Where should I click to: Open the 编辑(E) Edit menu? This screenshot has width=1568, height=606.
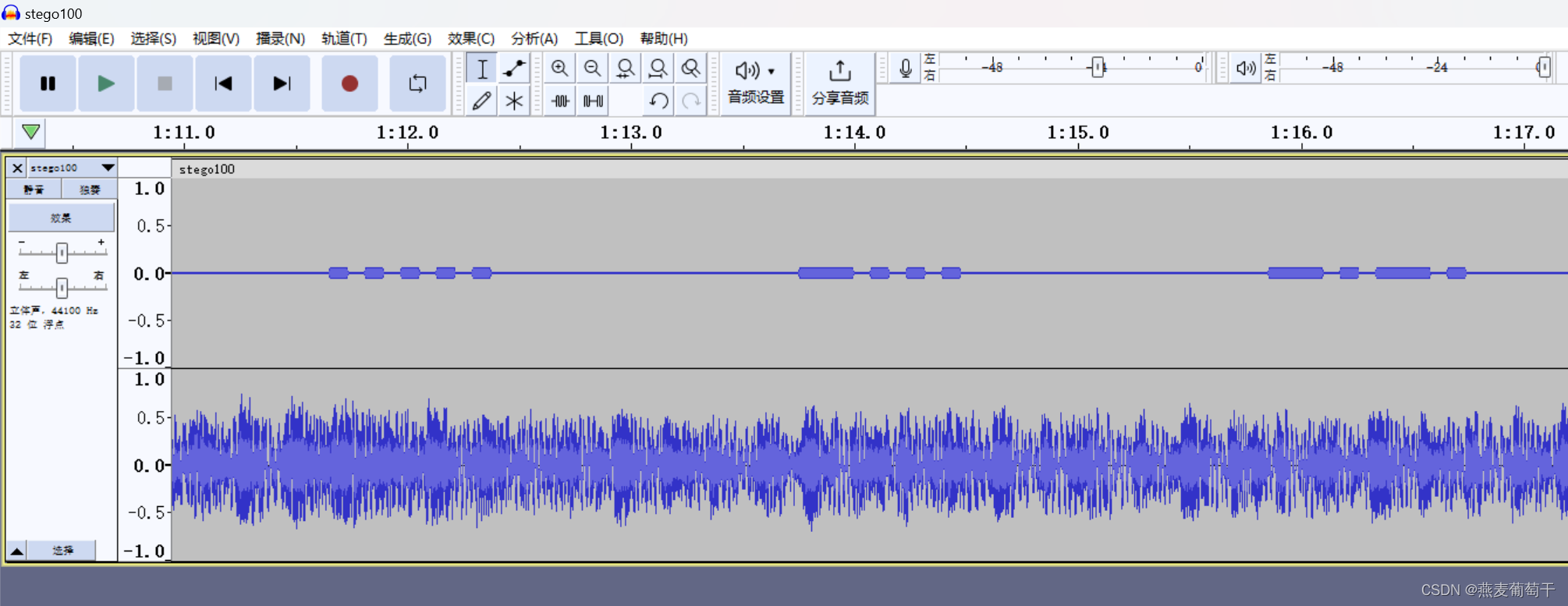point(91,38)
